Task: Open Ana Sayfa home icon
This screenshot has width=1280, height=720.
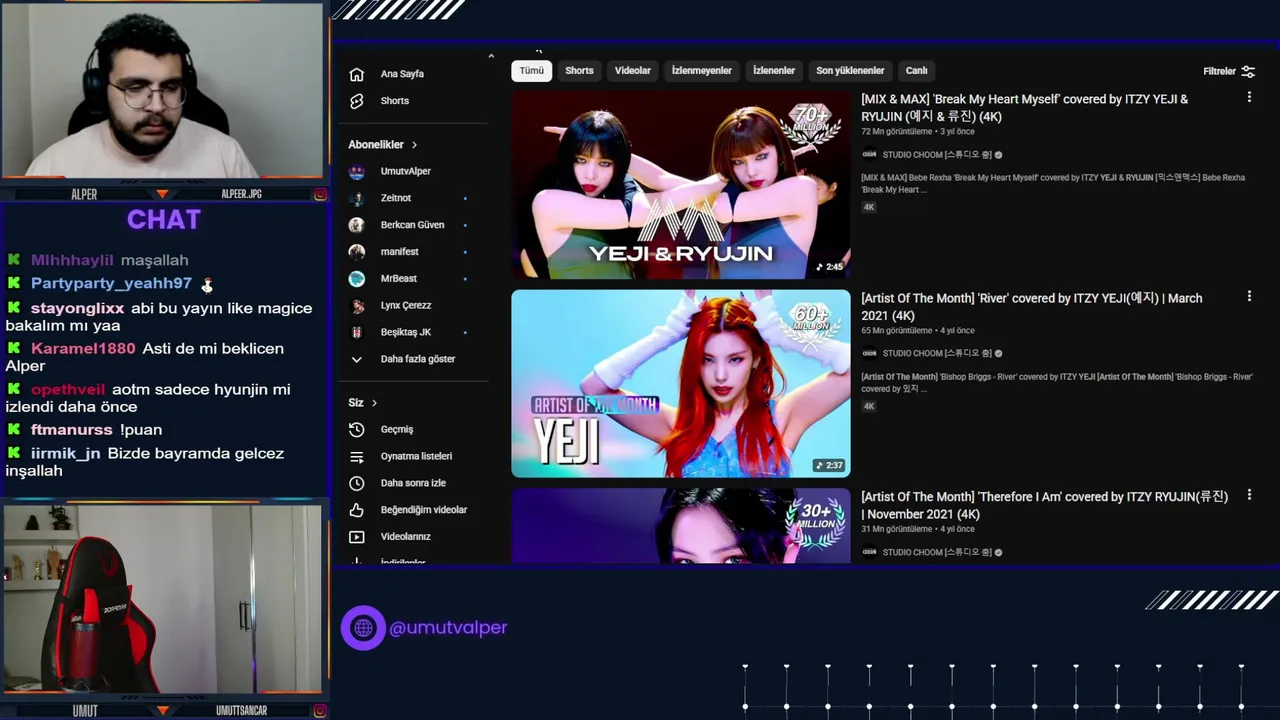Action: 356,74
